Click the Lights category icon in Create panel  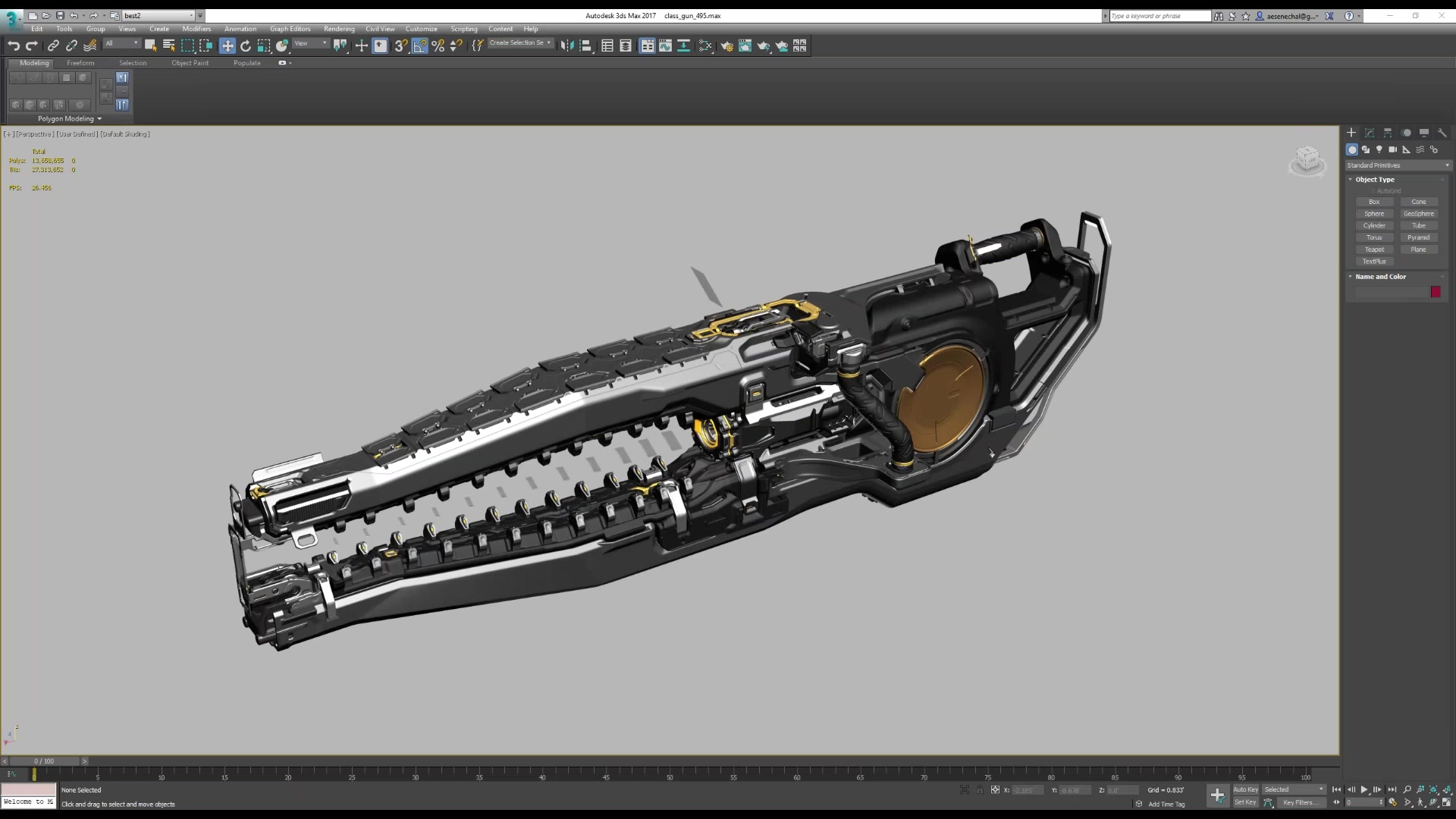[1379, 150]
